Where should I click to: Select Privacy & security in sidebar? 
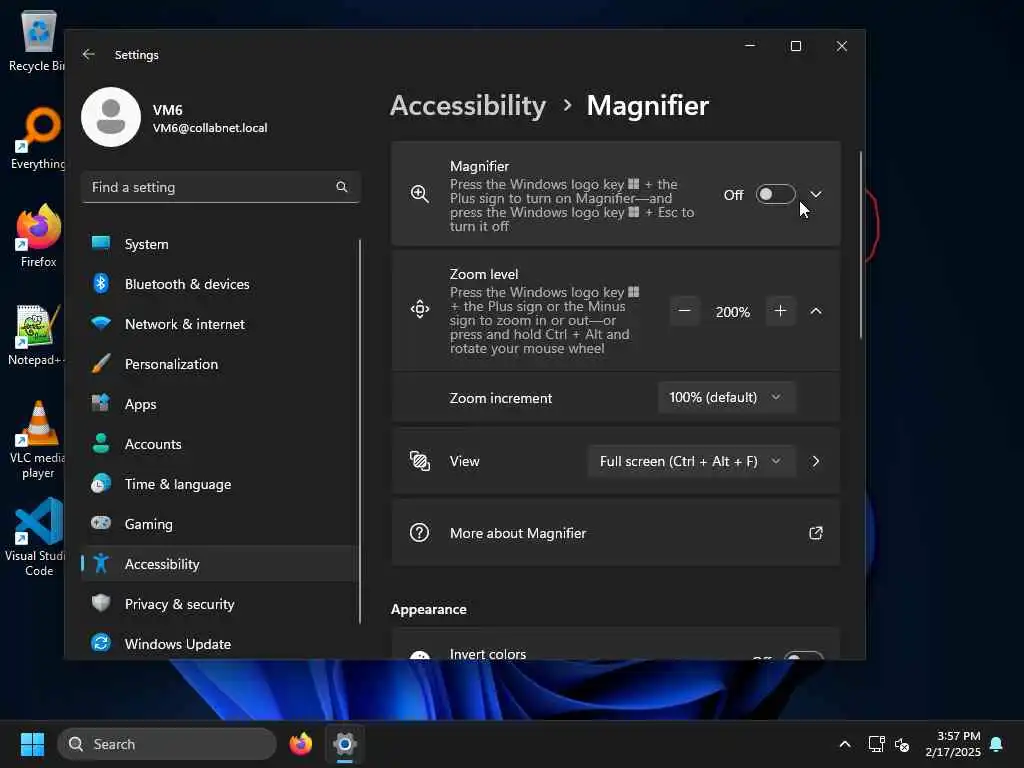(220, 604)
